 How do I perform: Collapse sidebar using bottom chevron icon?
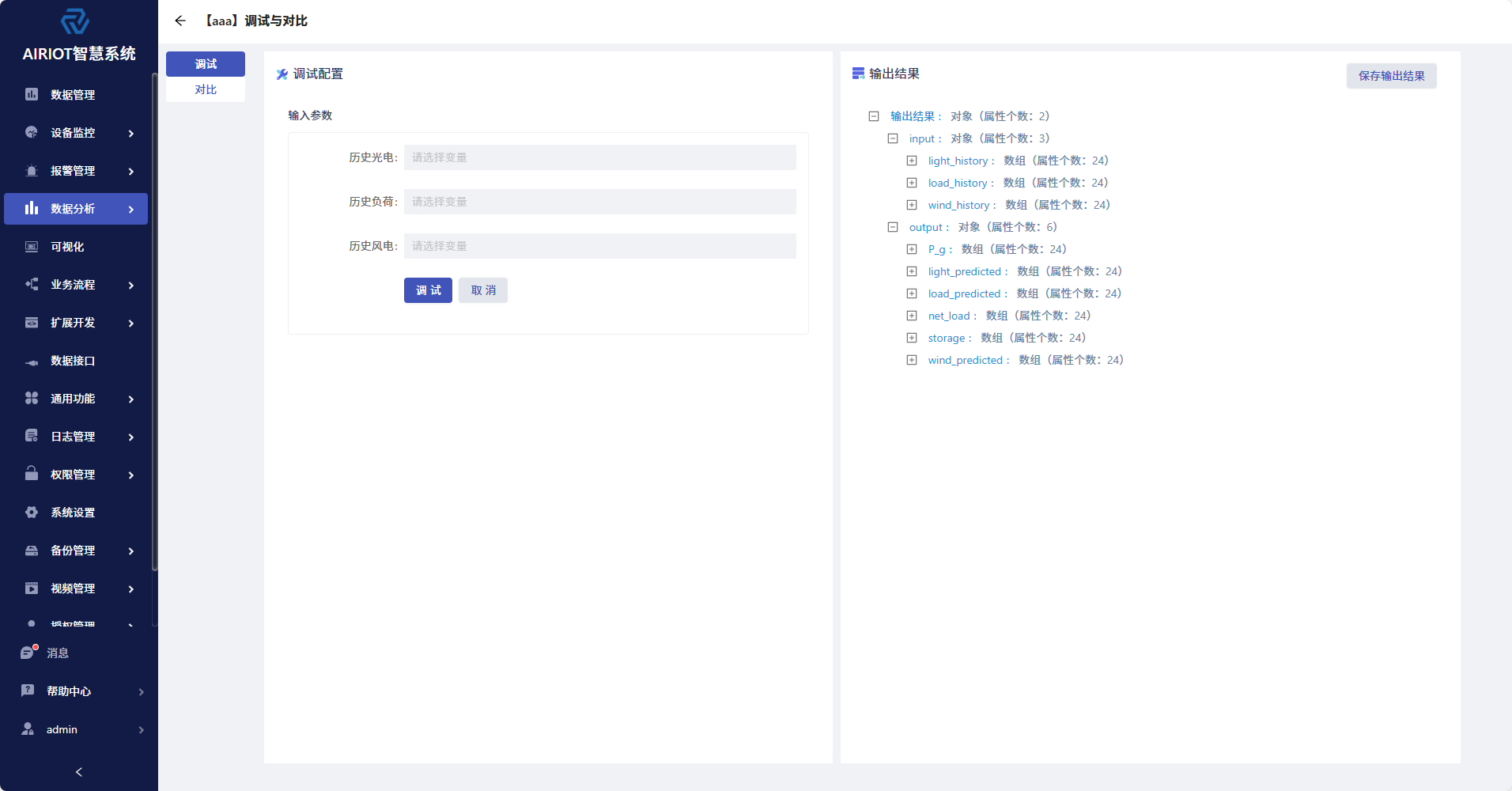pos(78,772)
